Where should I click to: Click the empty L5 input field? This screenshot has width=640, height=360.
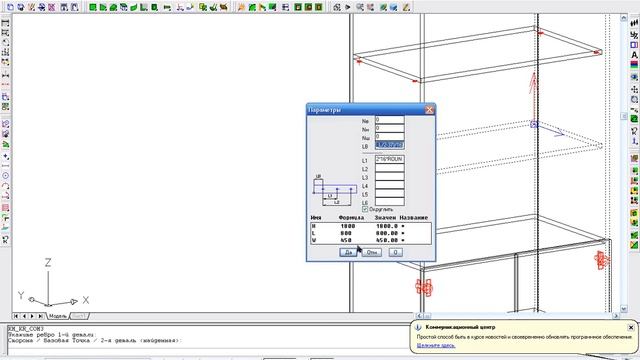389,193
